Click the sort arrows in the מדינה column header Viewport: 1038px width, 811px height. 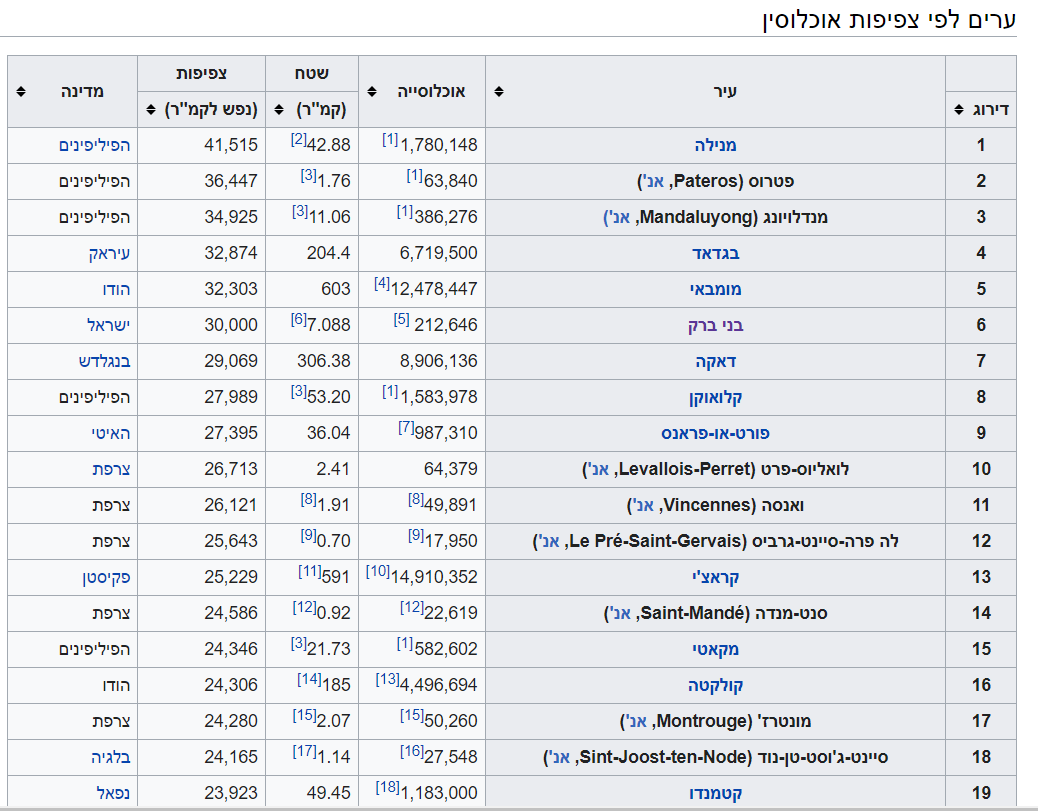coord(21,91)
